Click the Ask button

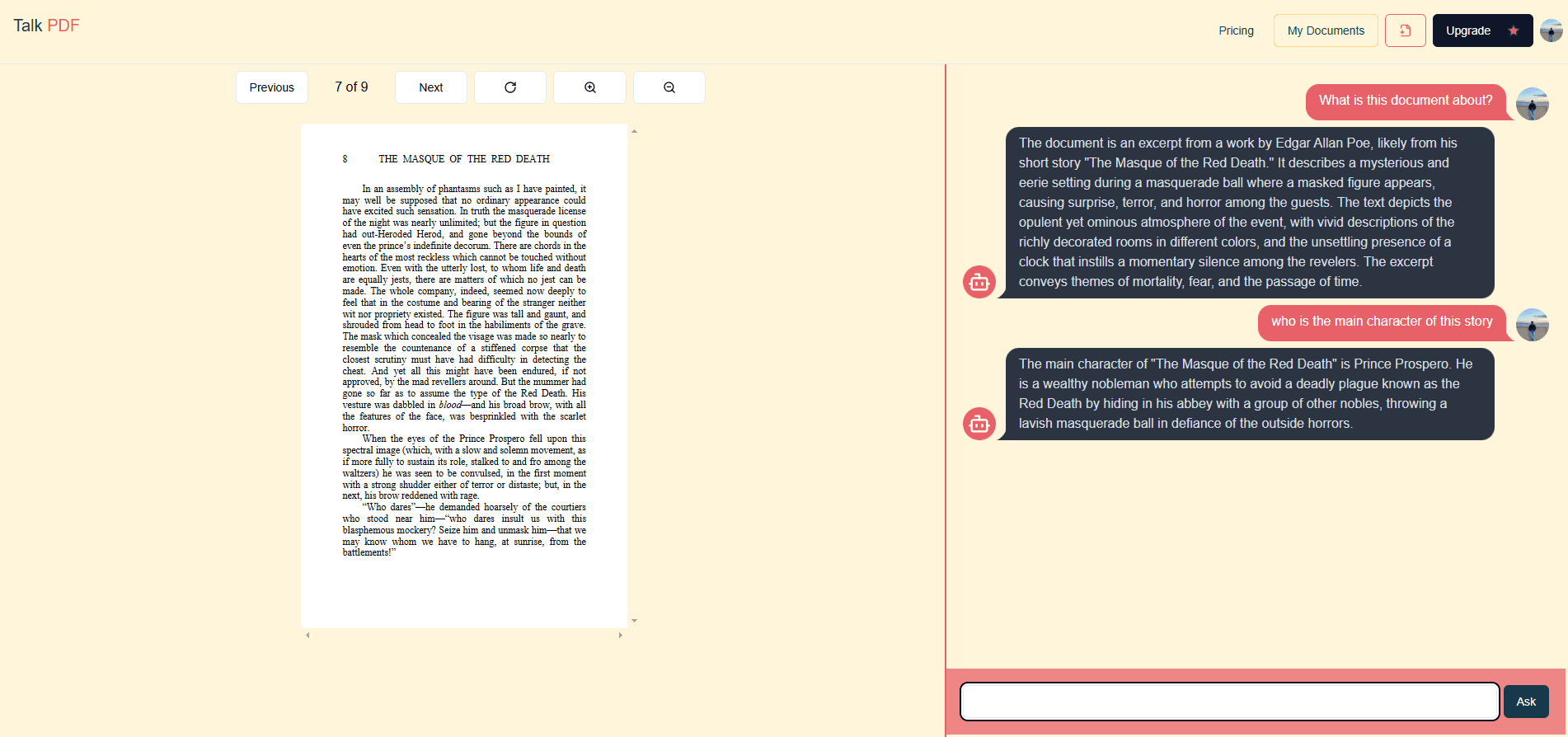coord(1526,702)
